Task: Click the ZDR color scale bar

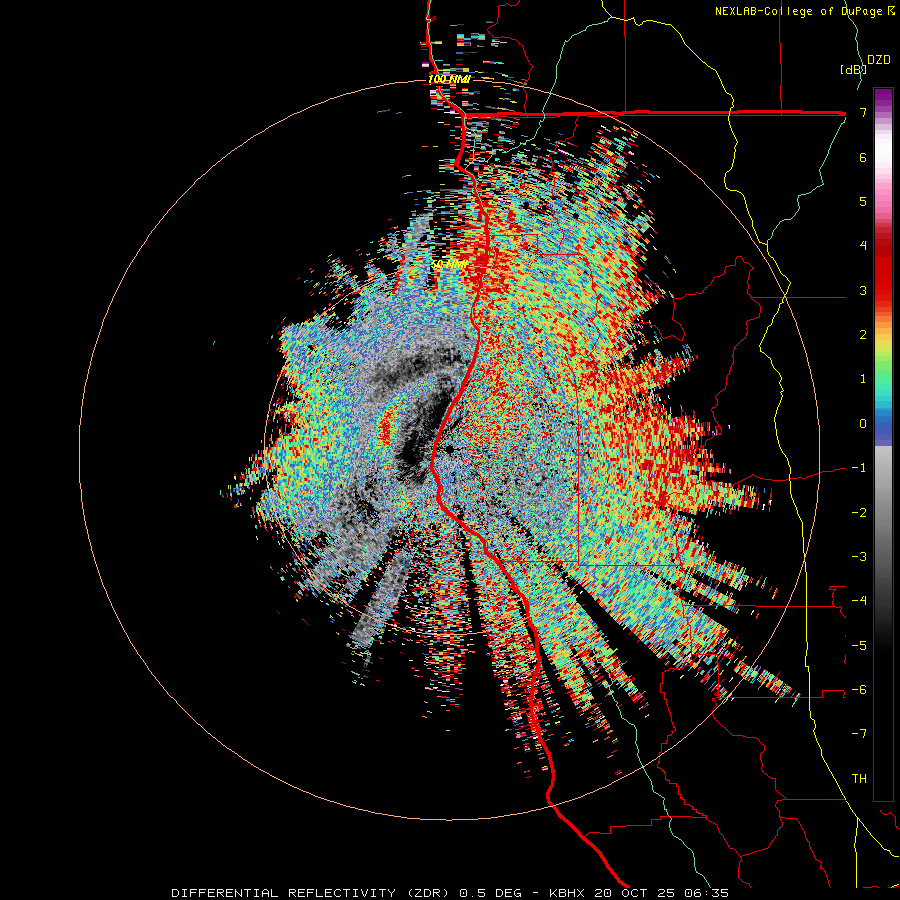Action: pos(883,445)
